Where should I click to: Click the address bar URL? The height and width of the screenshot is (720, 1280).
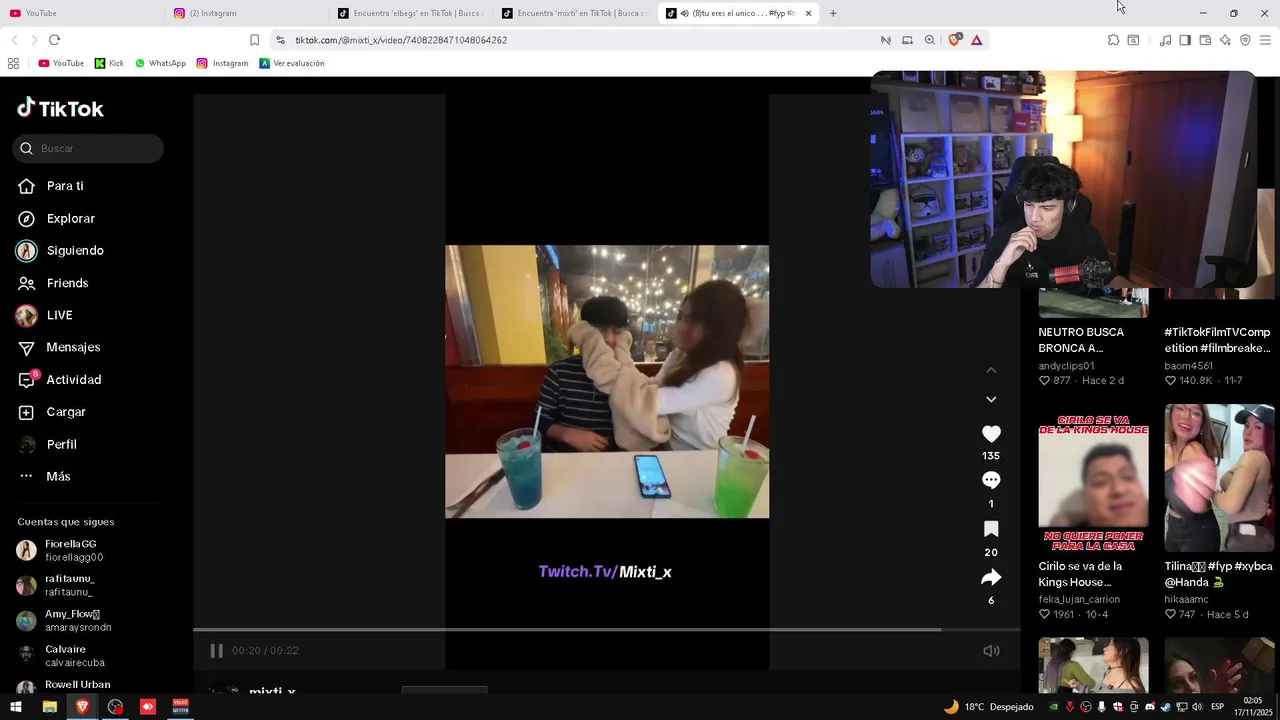401,40
